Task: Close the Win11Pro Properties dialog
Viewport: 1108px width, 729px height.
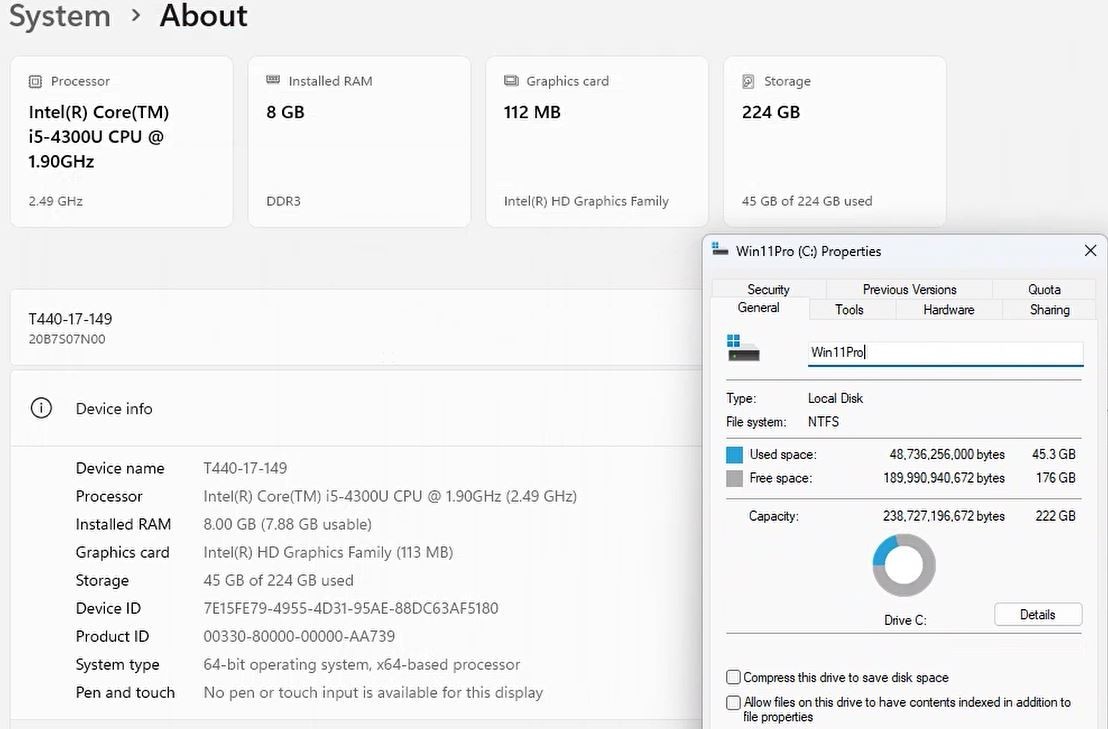Action: (x=1090, y=251)
